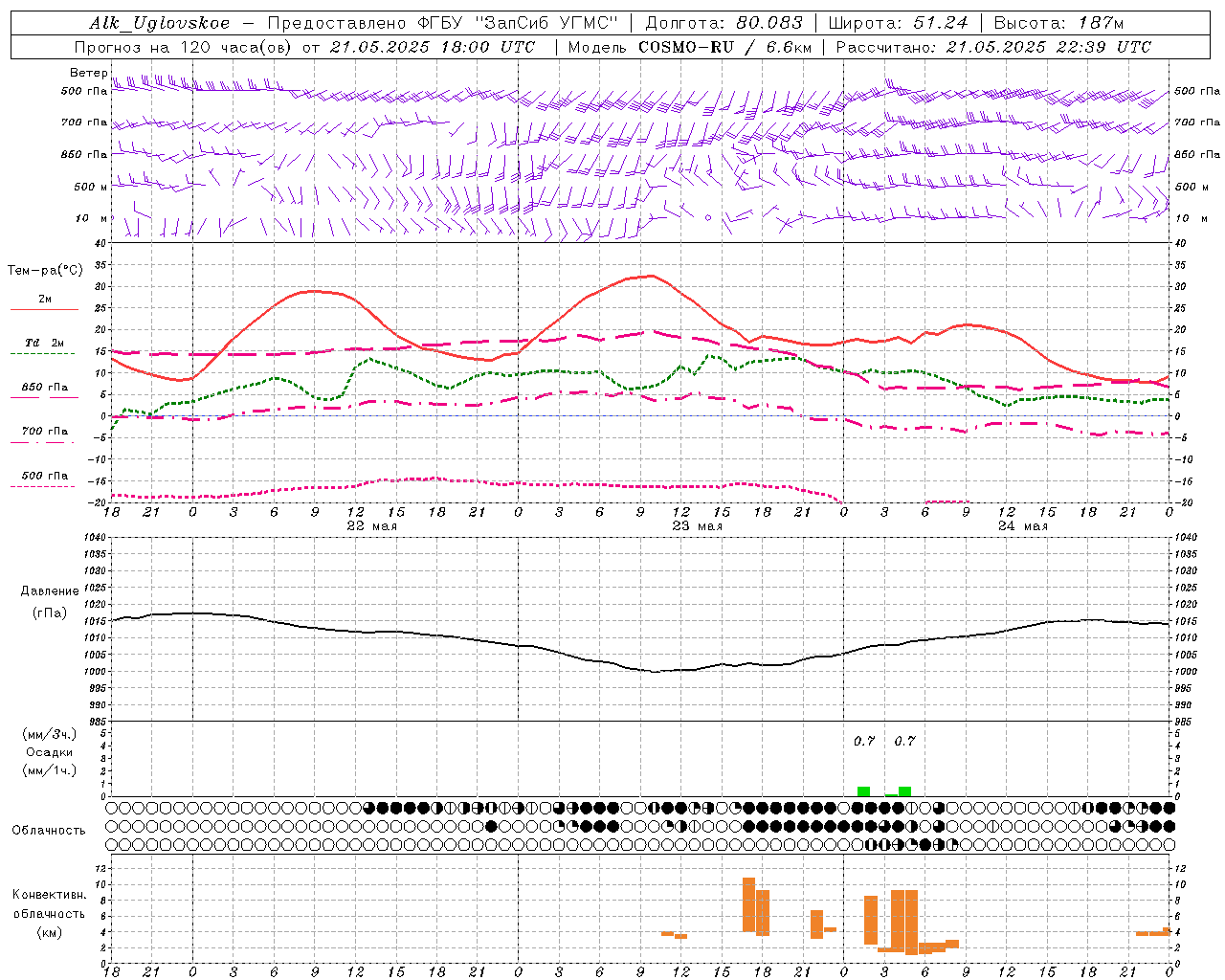This screenshot has width=1225, height=980.
Task: Click the "850 гПа" temperature legend entry
Action: coord(45,388)
